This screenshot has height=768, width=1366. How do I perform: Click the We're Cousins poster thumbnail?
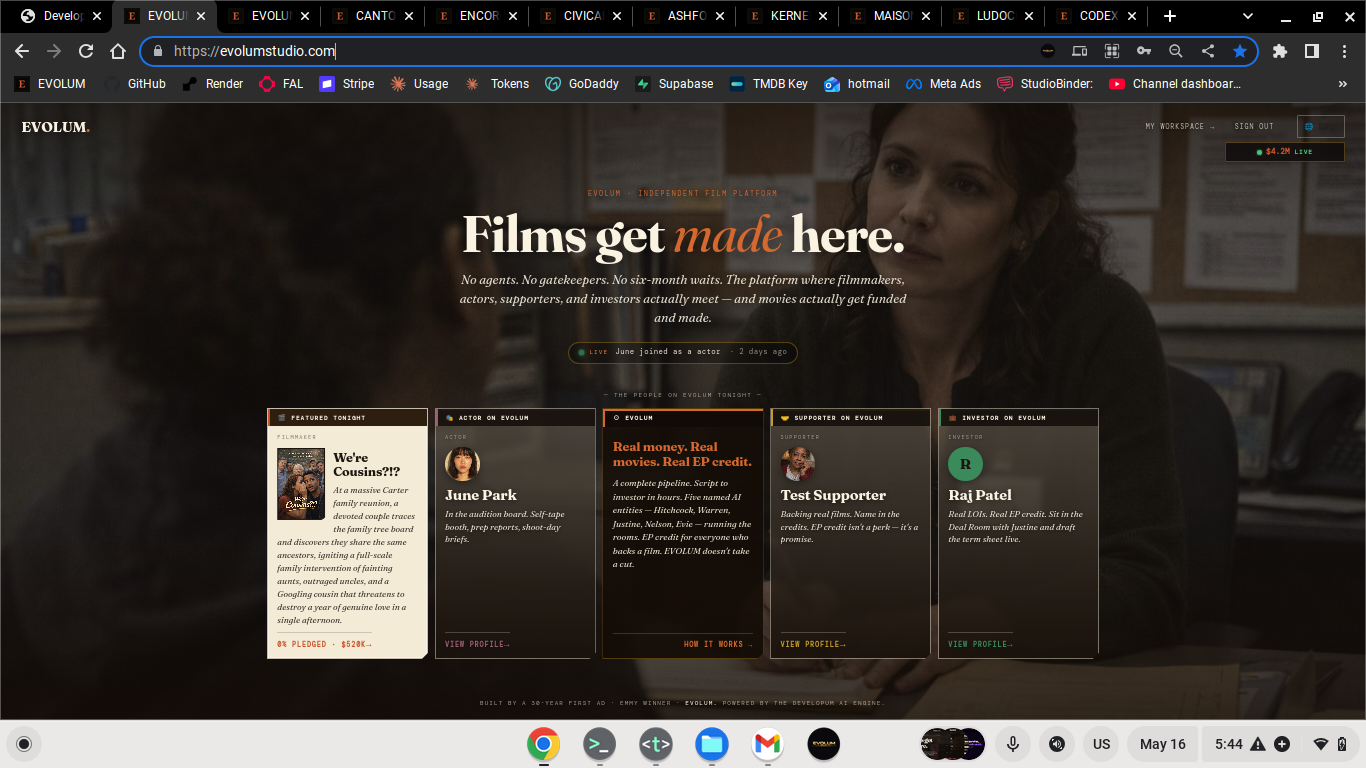(x=301, y=483)
